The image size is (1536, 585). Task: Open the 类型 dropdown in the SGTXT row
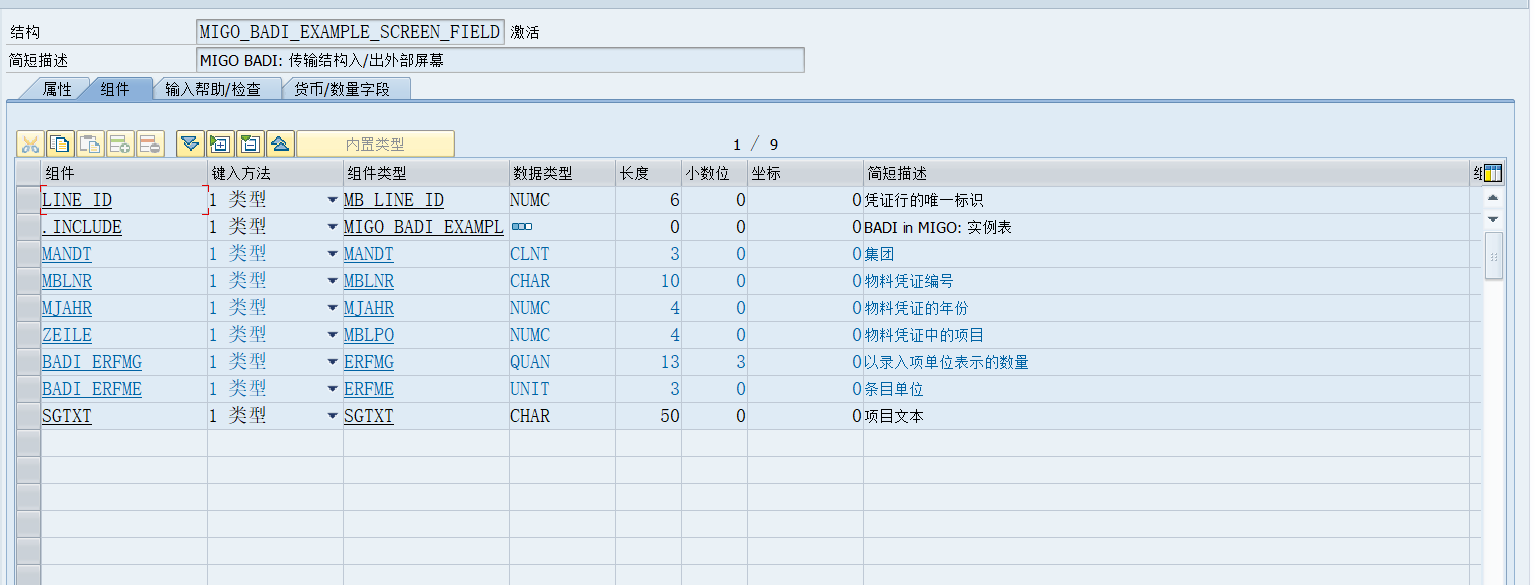(332, 415)
